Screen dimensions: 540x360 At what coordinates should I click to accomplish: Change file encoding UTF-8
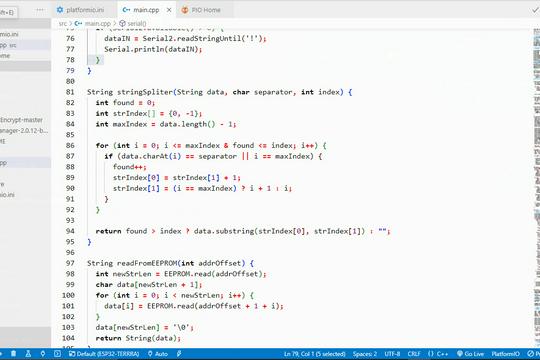click(x=392, y=354)
